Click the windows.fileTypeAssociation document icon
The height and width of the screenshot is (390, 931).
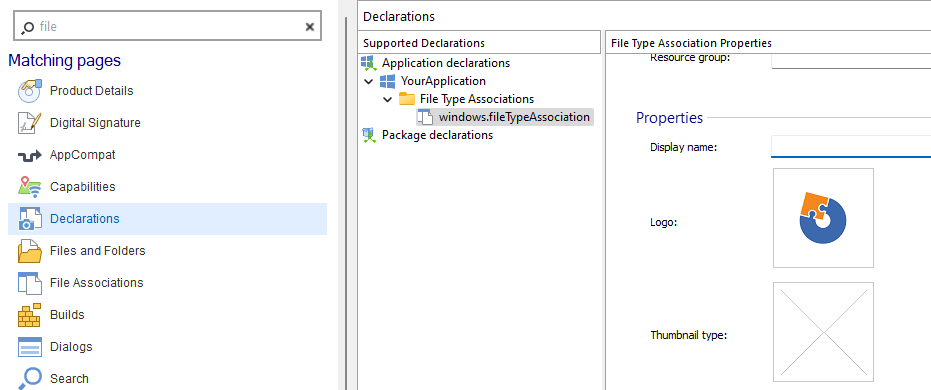(x=425, y=117)
